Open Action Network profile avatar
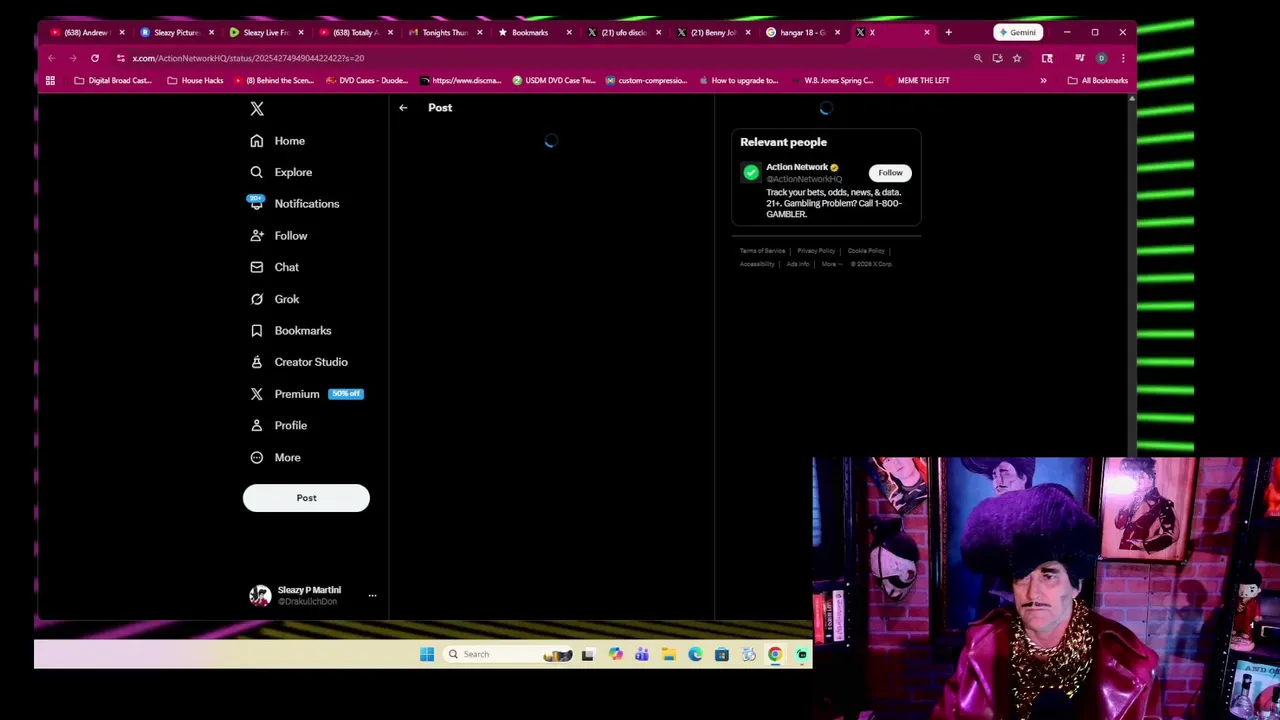1280x720 pixels. point(751,173)
